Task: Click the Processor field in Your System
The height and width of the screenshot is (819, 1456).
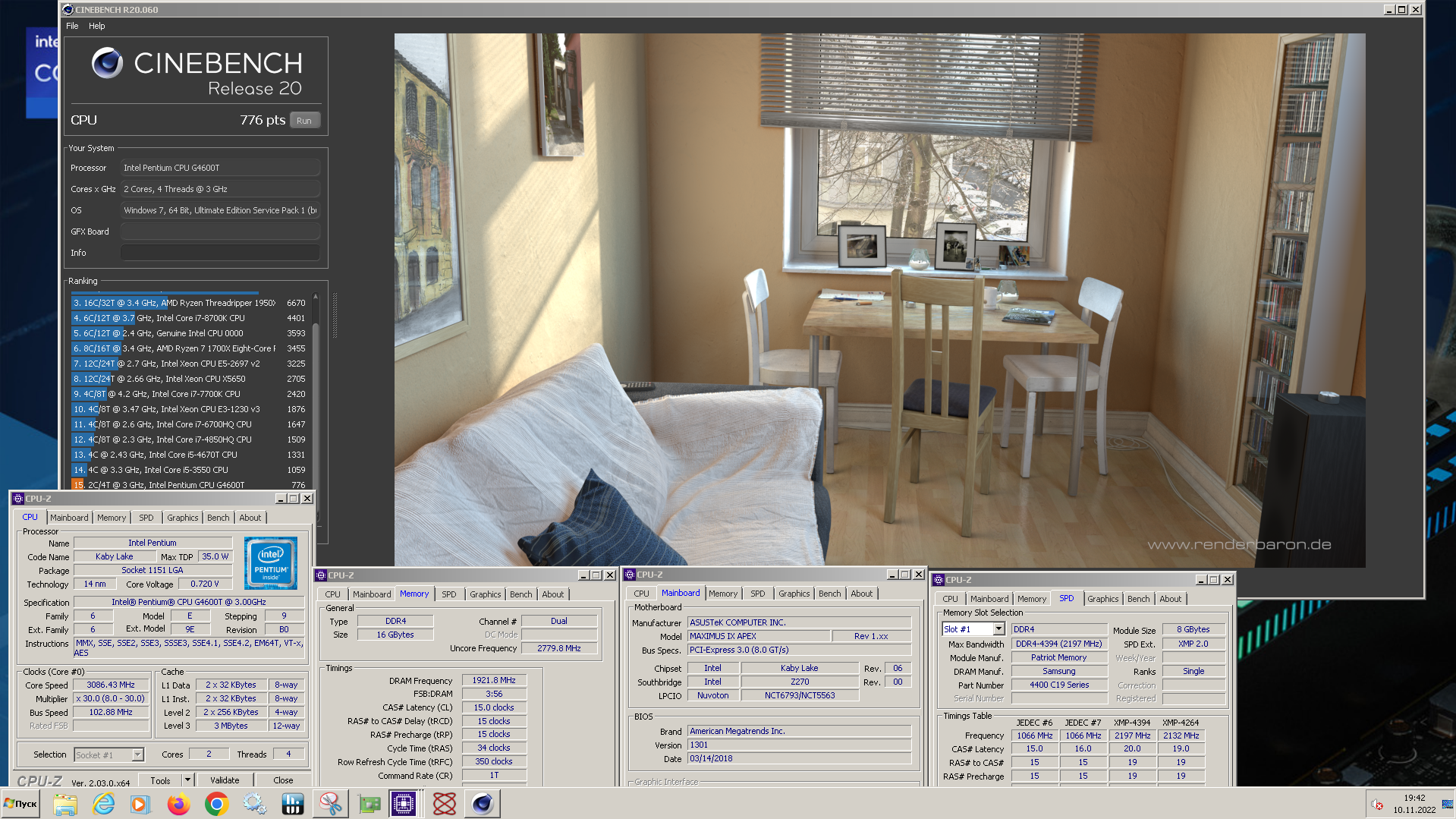Action: tap(220, 168)
